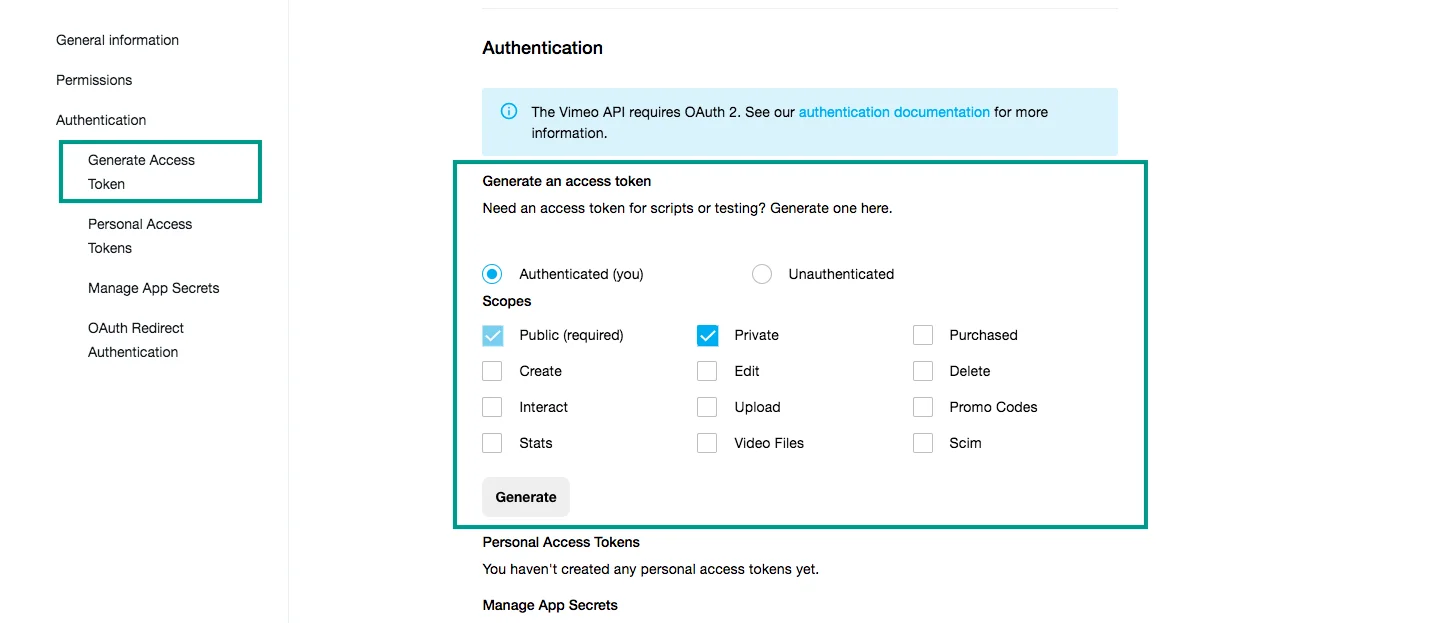
Task: Navigate to Manage App Secrets
Action: pos(153,288)
